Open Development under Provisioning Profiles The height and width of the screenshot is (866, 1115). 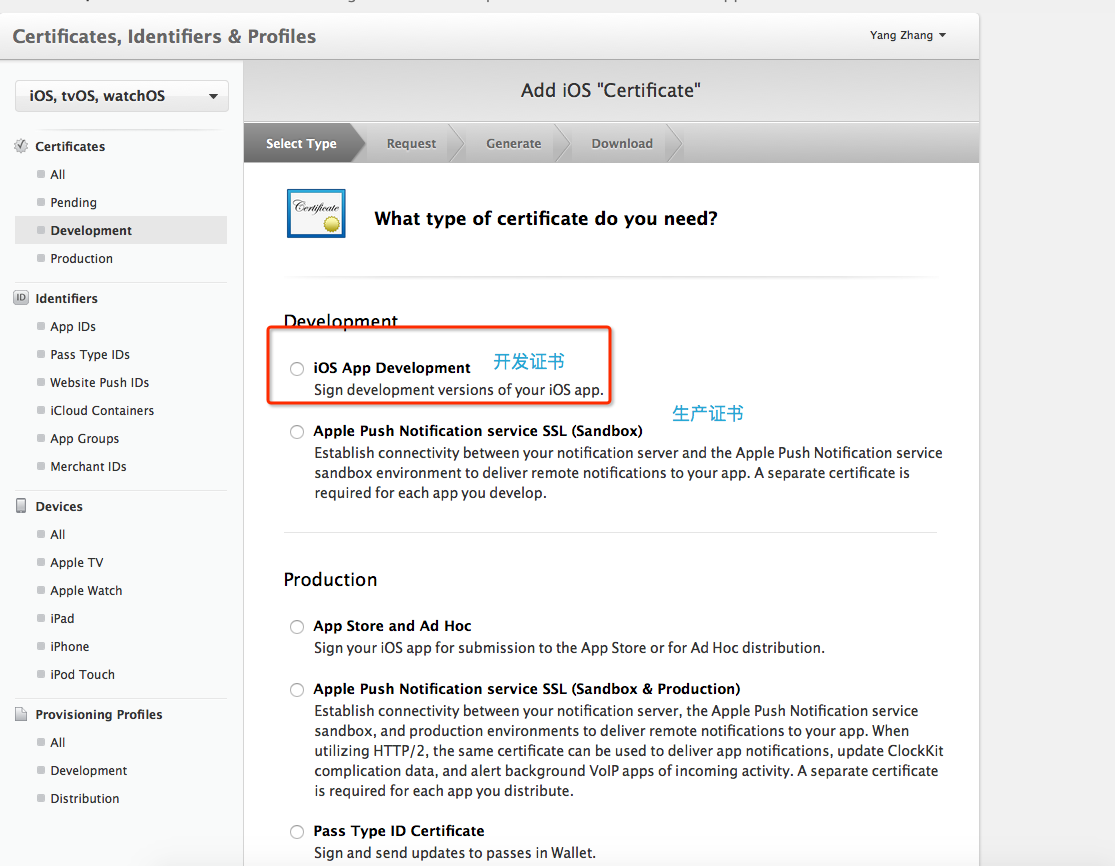[88, 770]
